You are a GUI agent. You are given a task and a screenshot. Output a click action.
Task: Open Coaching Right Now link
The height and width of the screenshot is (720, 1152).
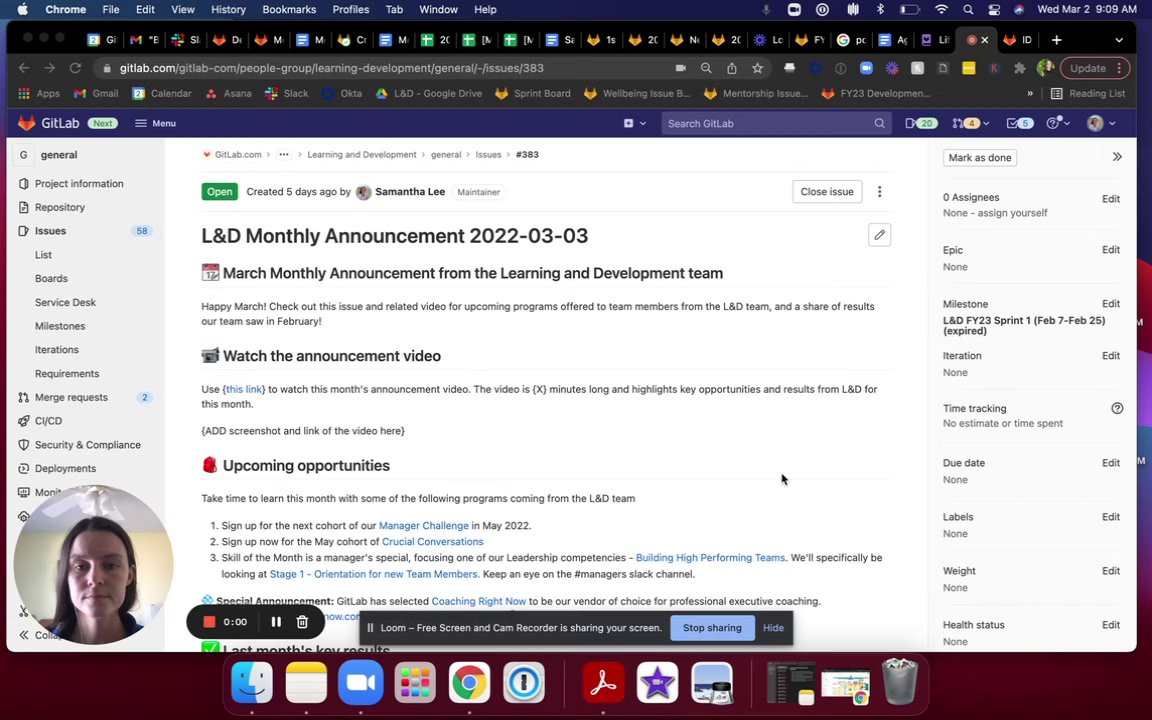[478, 602]
